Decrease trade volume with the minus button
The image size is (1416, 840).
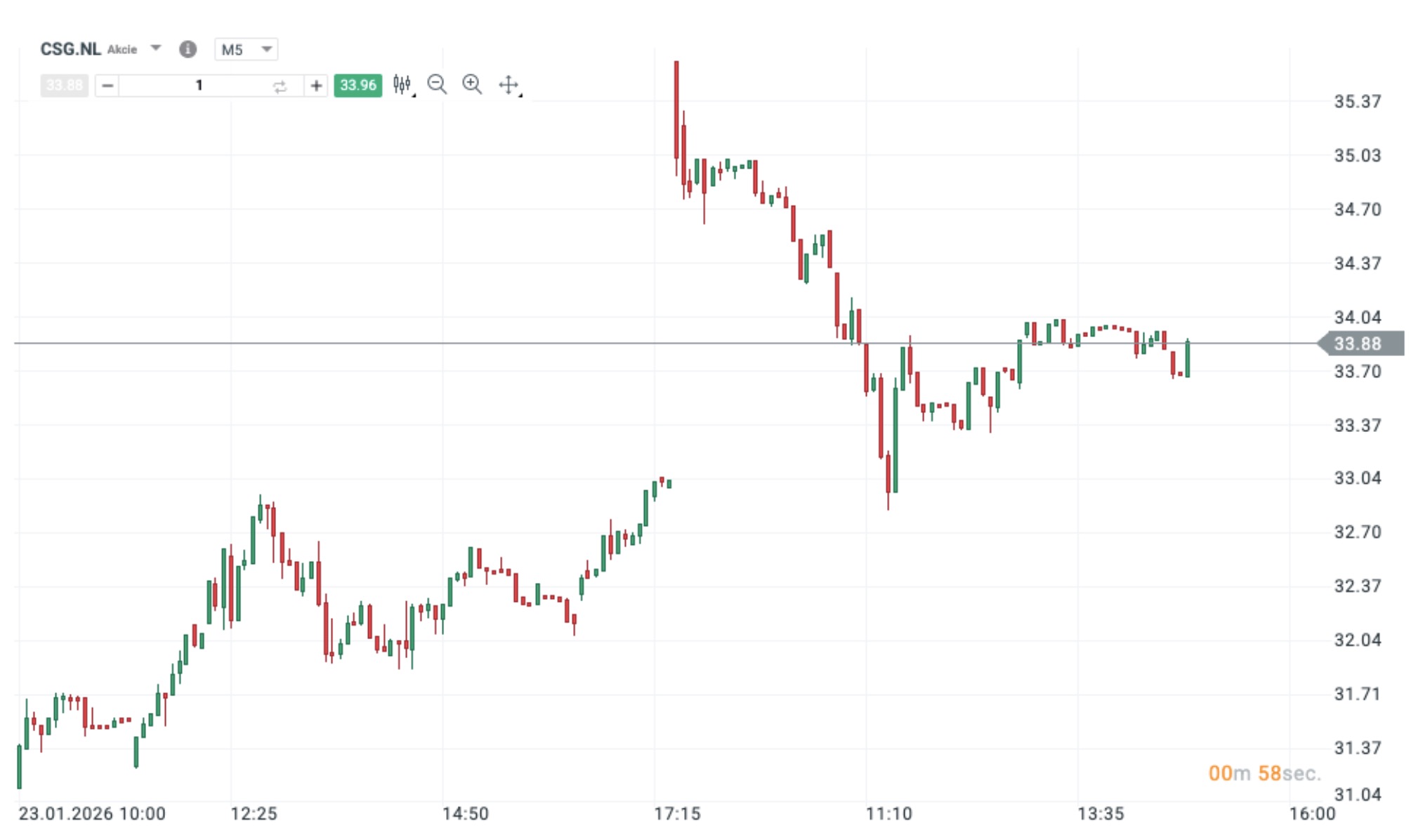pos(107,86)
